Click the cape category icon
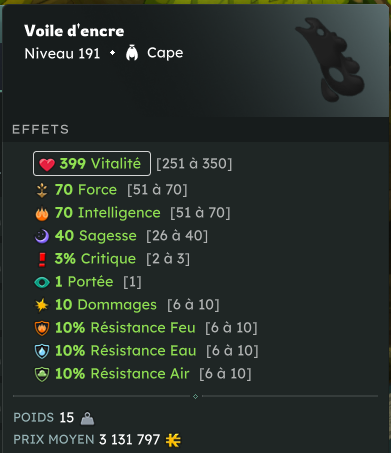Screen dimensions: 391x453 click(132, 53)
